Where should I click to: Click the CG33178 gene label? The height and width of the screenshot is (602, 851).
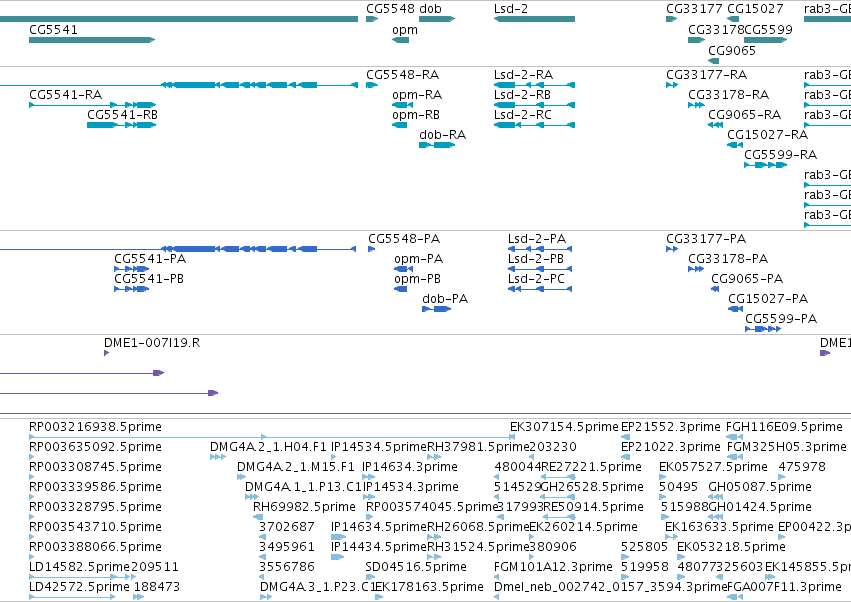click(x=716, y=30)
